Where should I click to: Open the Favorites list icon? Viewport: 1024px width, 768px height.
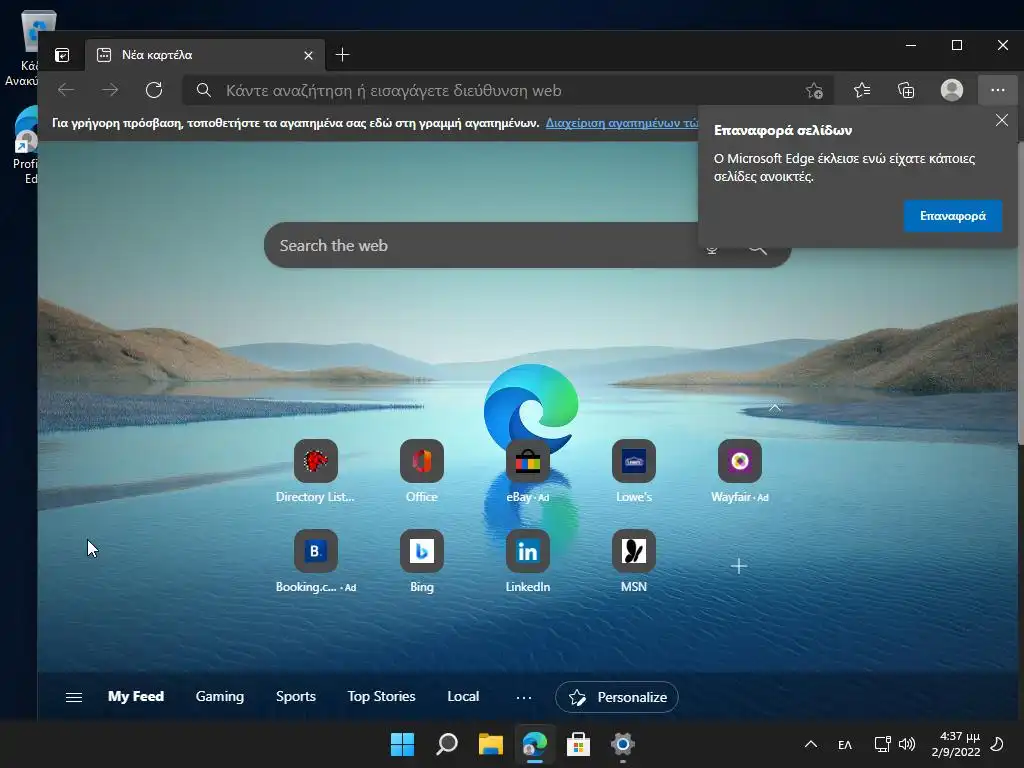tap(862, 90)
